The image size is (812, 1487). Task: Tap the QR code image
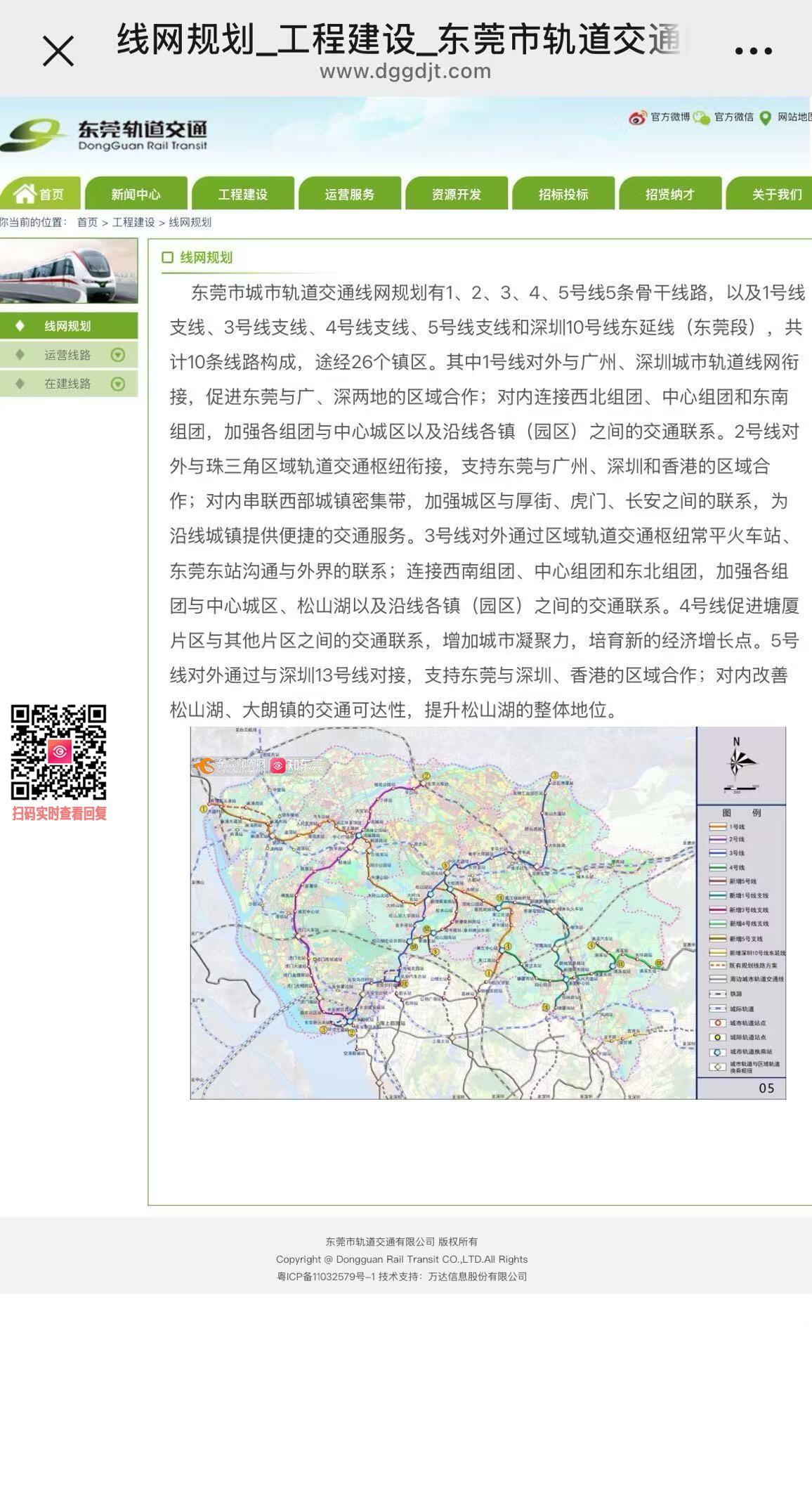click(58, 753)
